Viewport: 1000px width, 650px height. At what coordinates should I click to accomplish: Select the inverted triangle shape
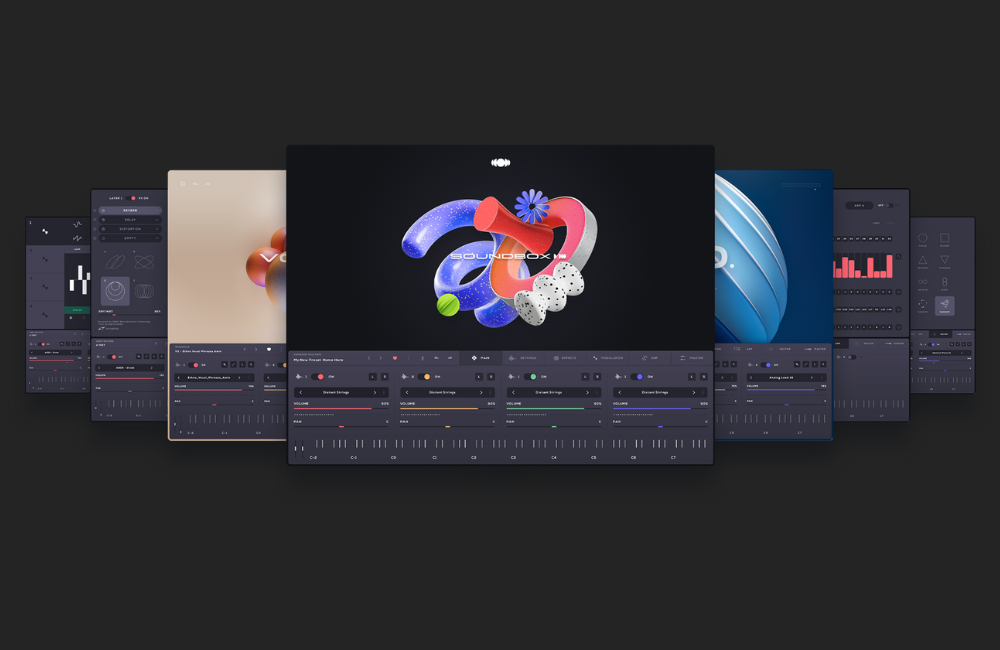coord(945,260)
